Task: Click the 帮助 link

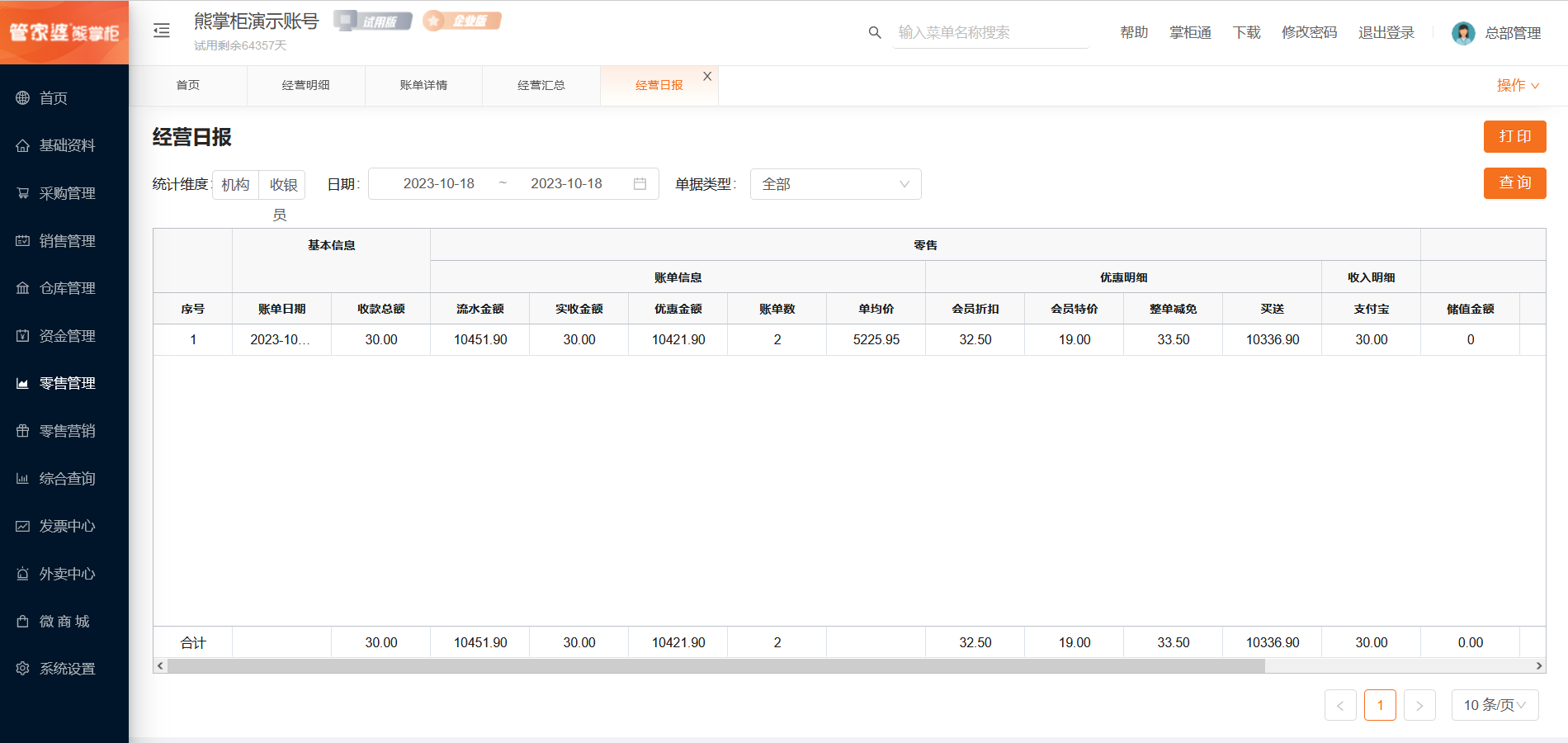Action: click(1134, 32)
